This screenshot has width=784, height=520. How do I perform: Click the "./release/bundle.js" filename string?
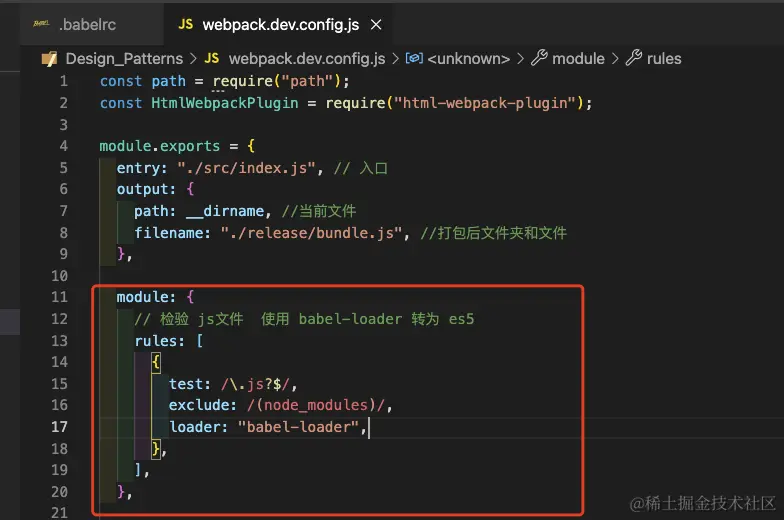(312, 233)
